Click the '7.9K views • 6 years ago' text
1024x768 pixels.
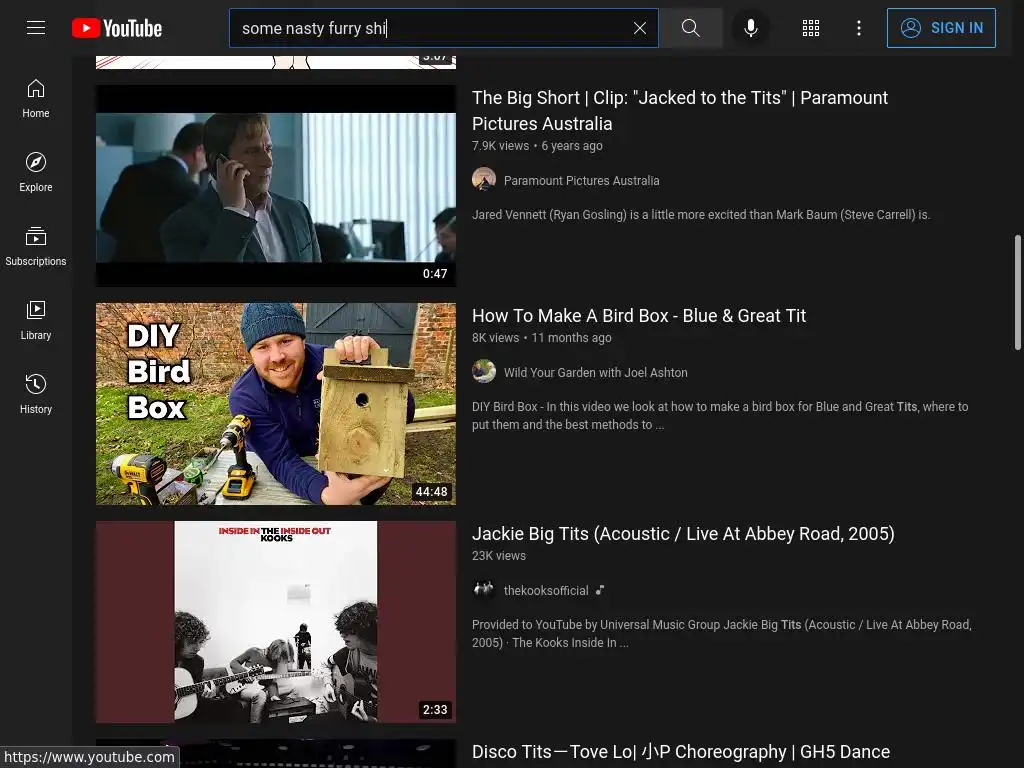click(x=537, y=146)
